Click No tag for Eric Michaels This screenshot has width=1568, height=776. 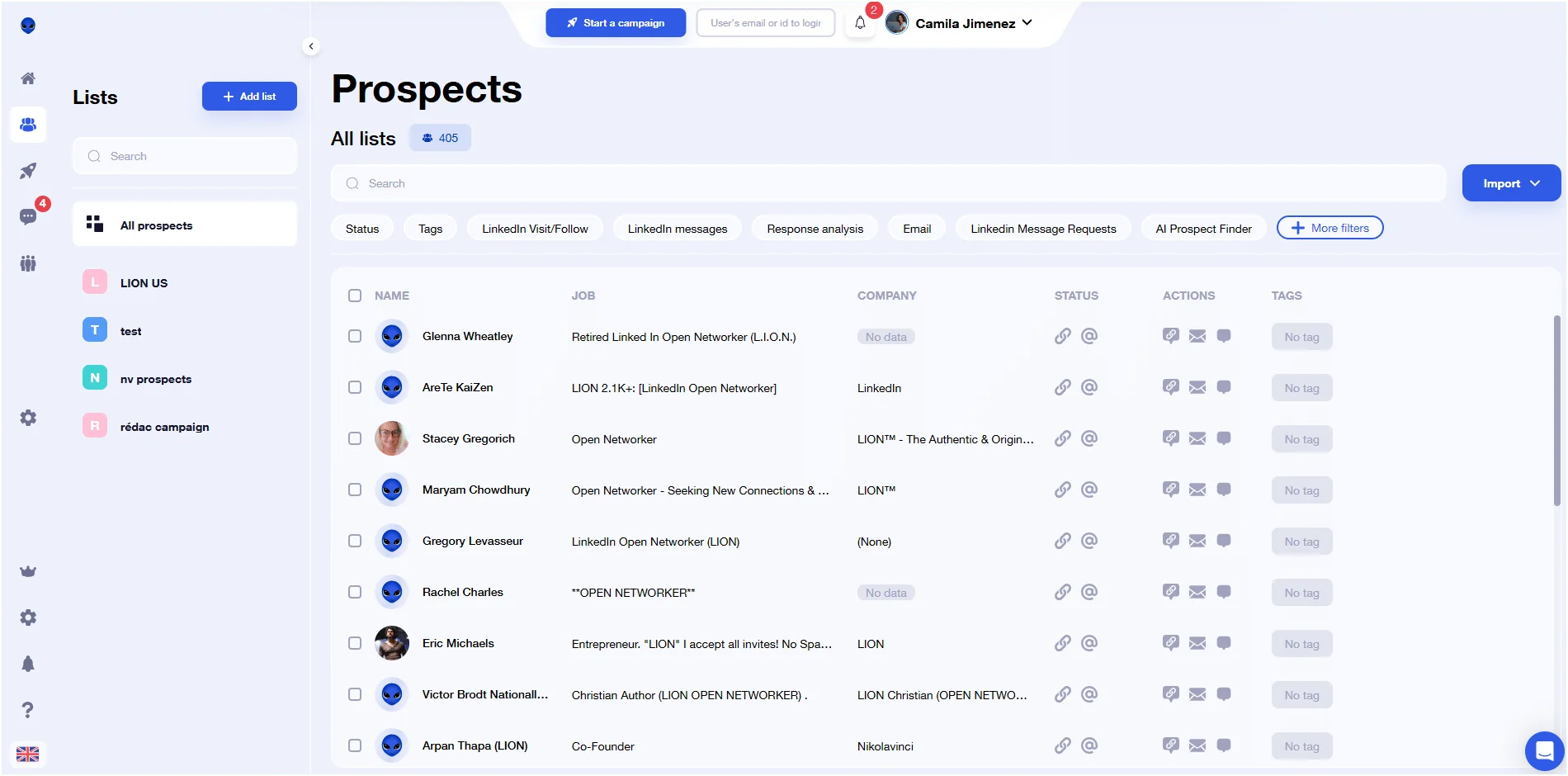[x=1301, y=644]
